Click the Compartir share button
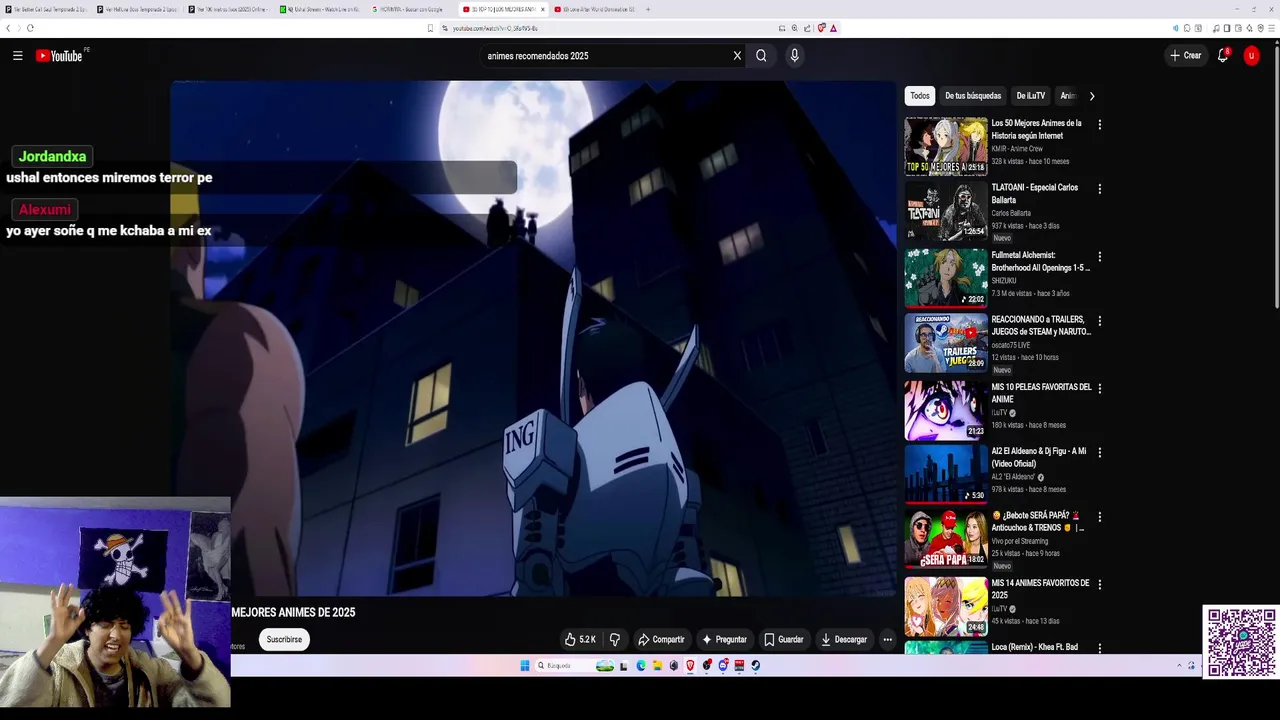1280x720 pixels. 661,639
